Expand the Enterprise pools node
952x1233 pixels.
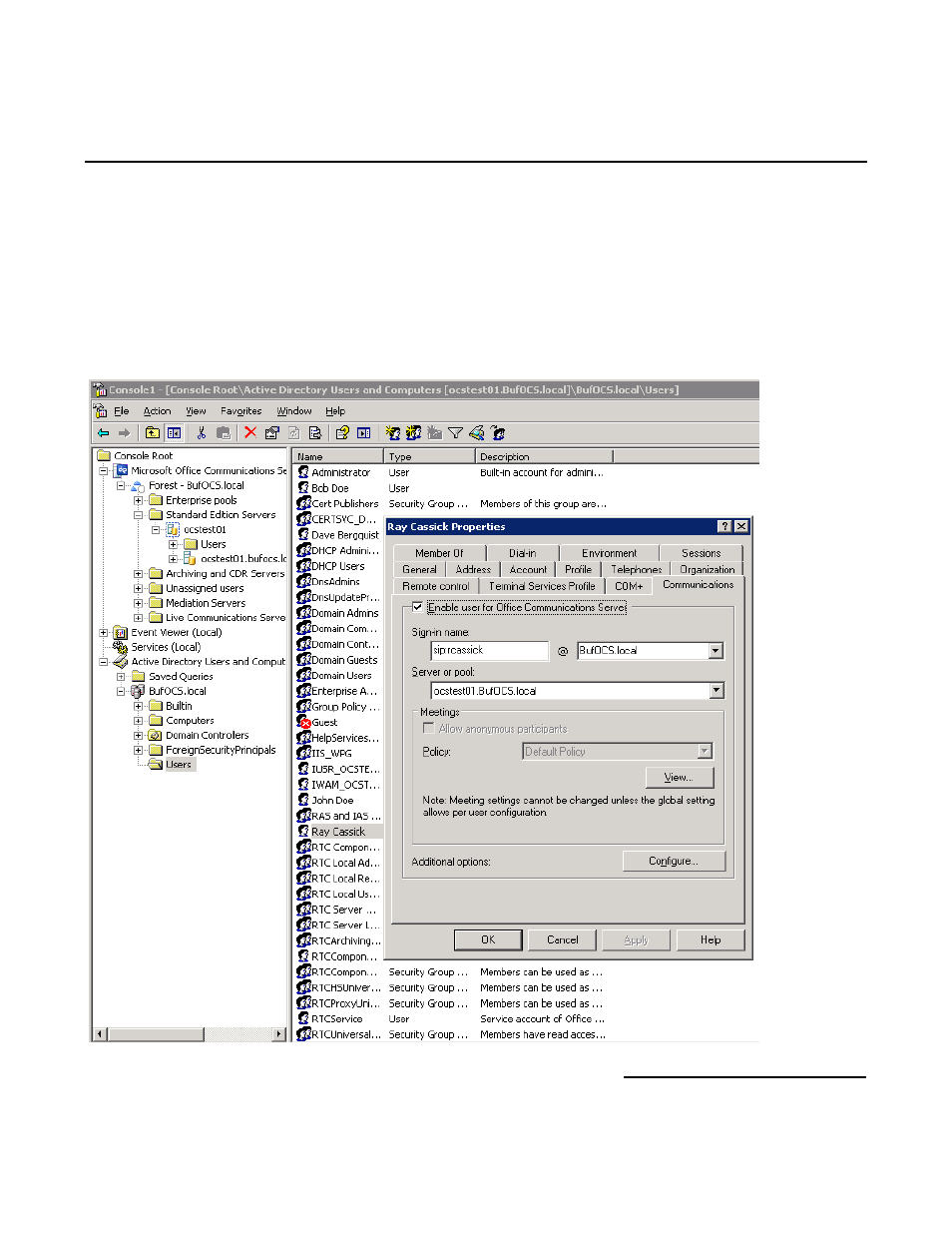tap(139, 500)
